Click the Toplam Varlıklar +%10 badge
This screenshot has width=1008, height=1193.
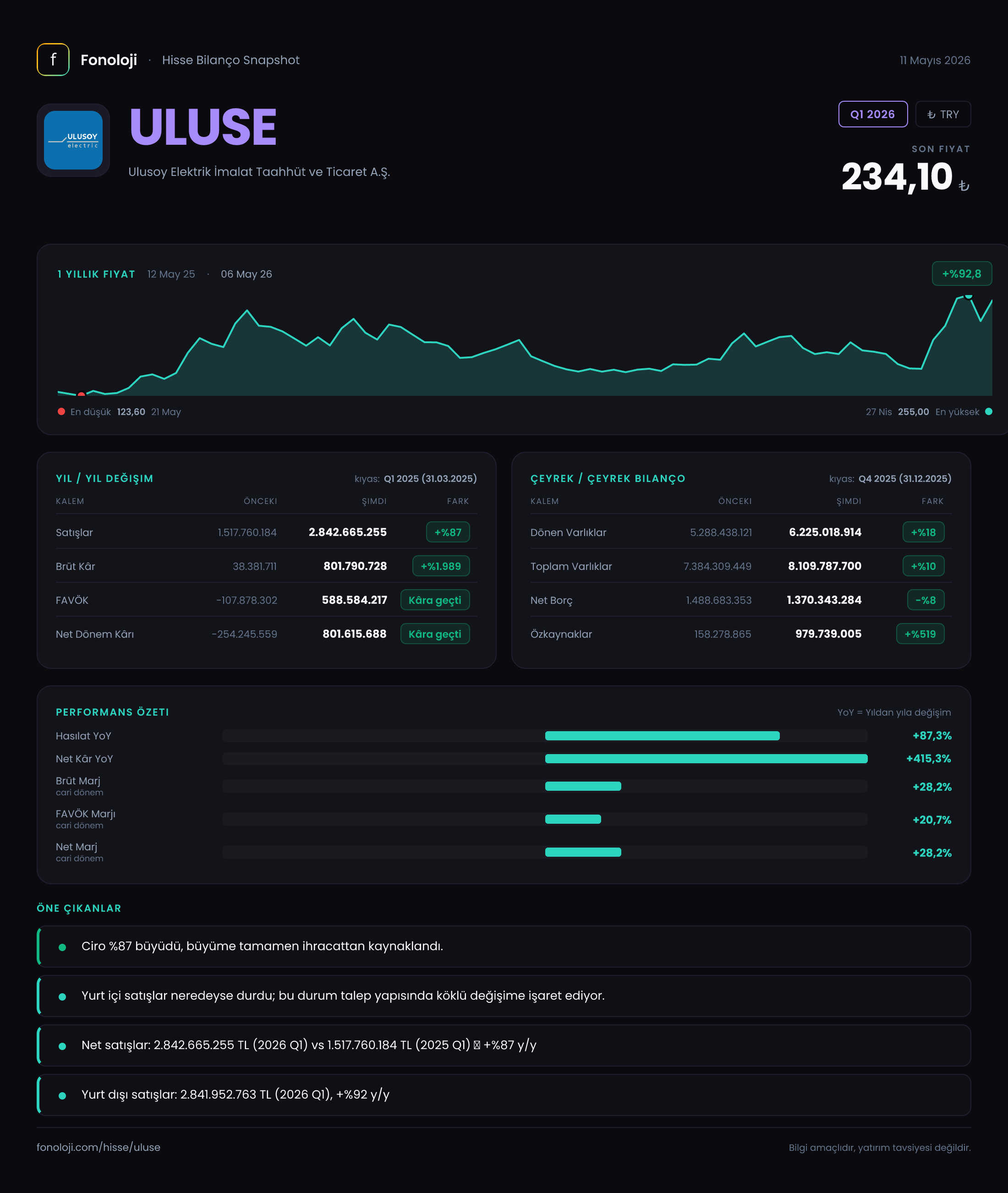(923, 566)
